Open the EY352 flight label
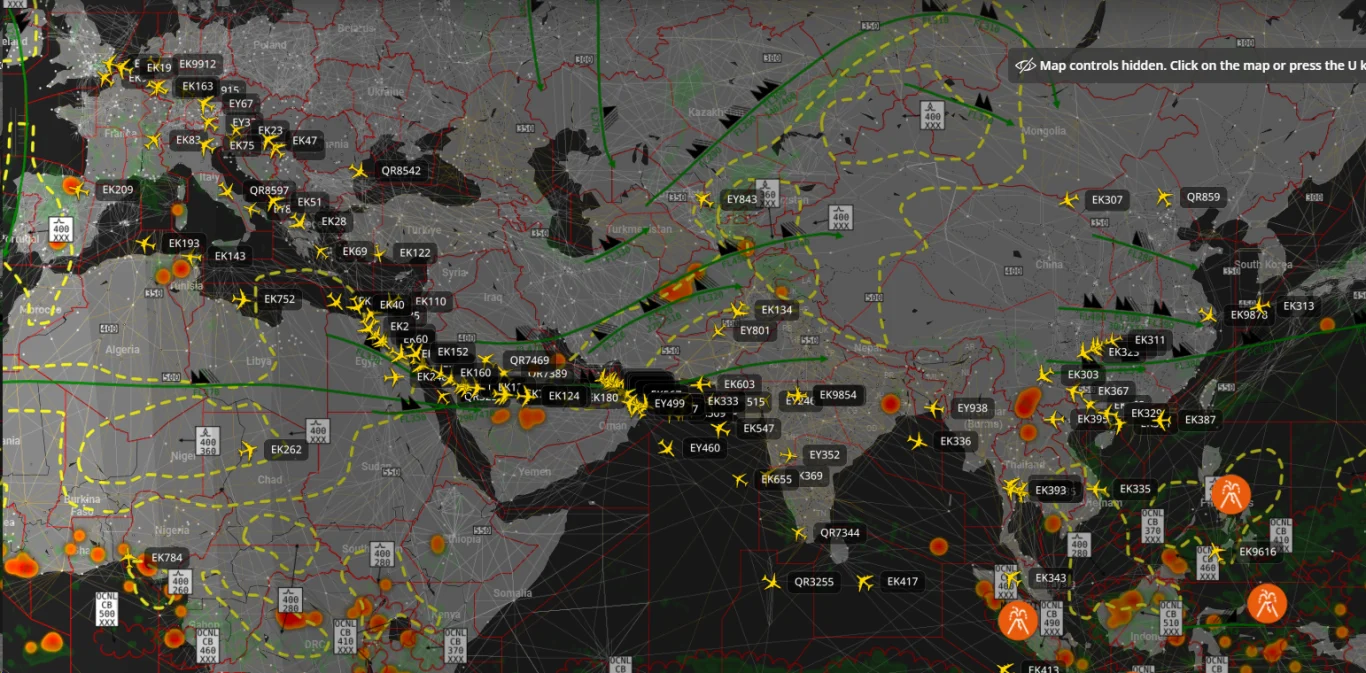This screenshot has height=673, width=1366. pyautogui.click(x=824, y=455)
